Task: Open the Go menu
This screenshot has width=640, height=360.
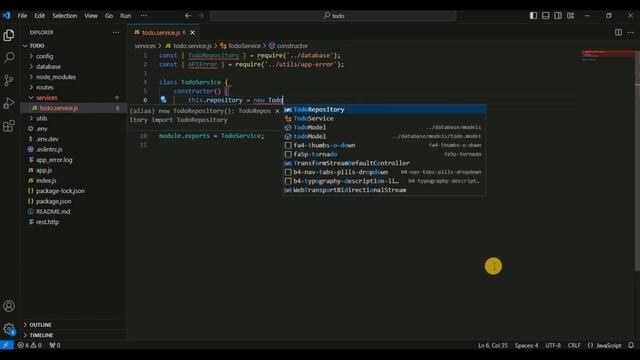Action: (x=109, y=16)
